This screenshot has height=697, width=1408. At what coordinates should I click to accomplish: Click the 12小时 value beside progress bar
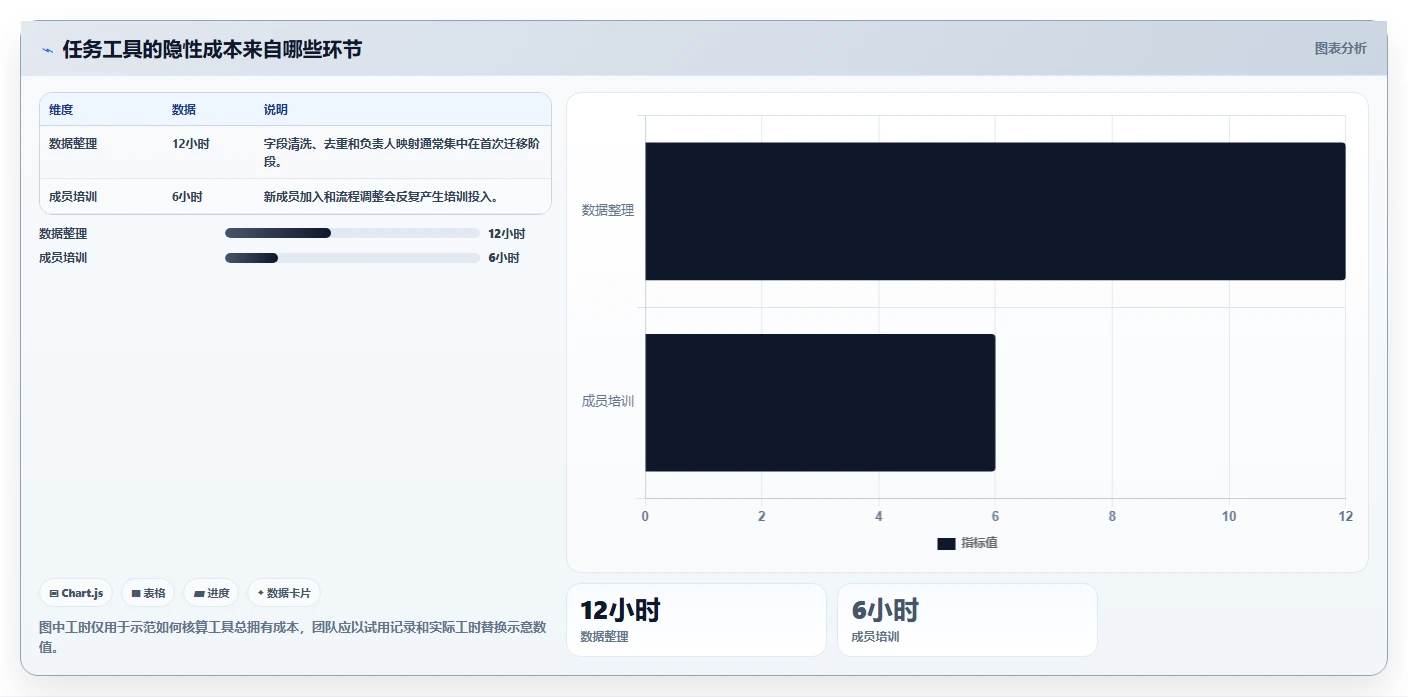point(506,234)
